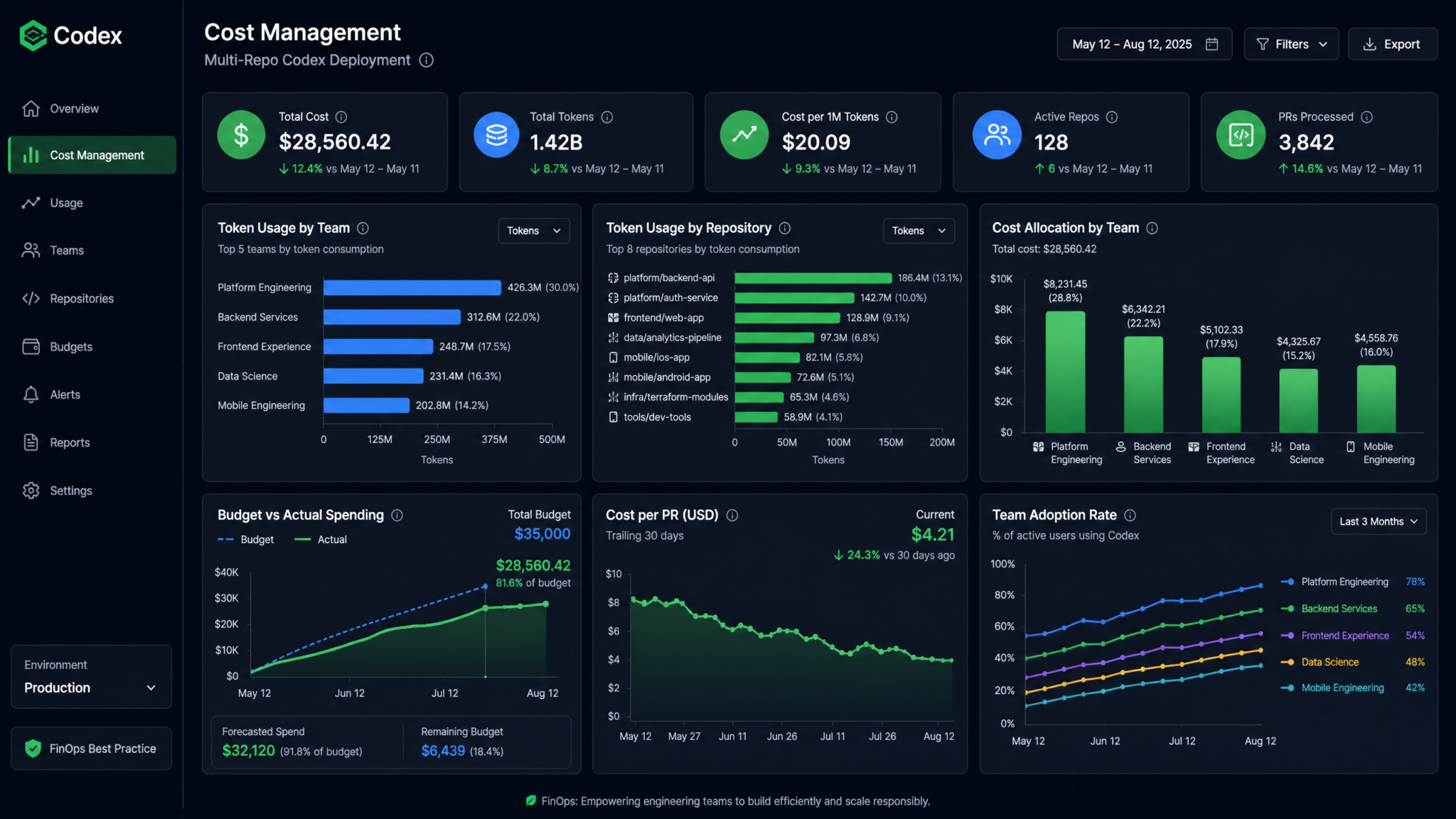Toggle the Actual series in legend

coord(321,540)
